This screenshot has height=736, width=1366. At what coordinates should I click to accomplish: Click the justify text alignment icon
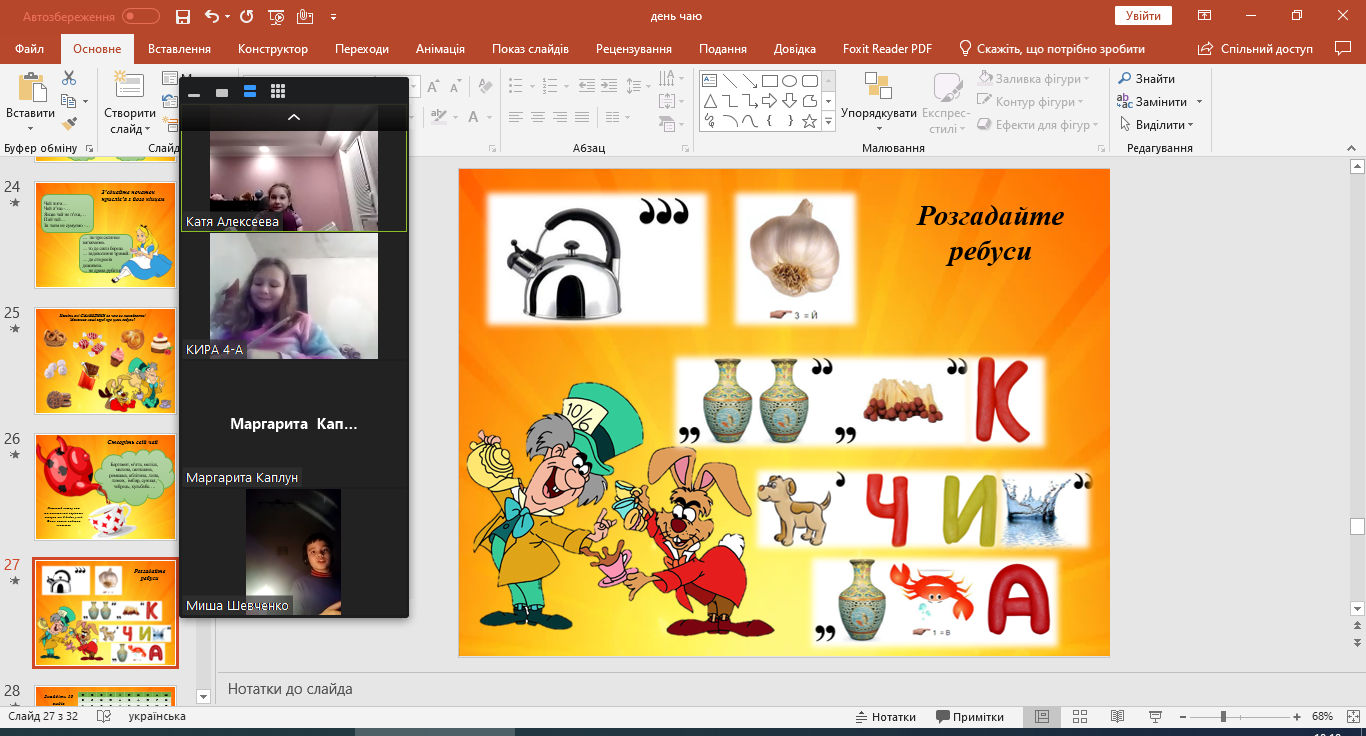584,117
